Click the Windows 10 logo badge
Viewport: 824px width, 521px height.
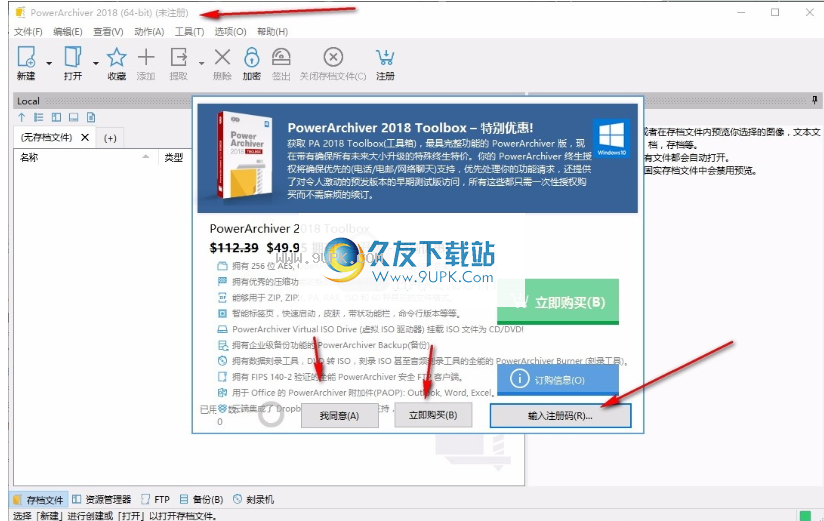(611, 139)
